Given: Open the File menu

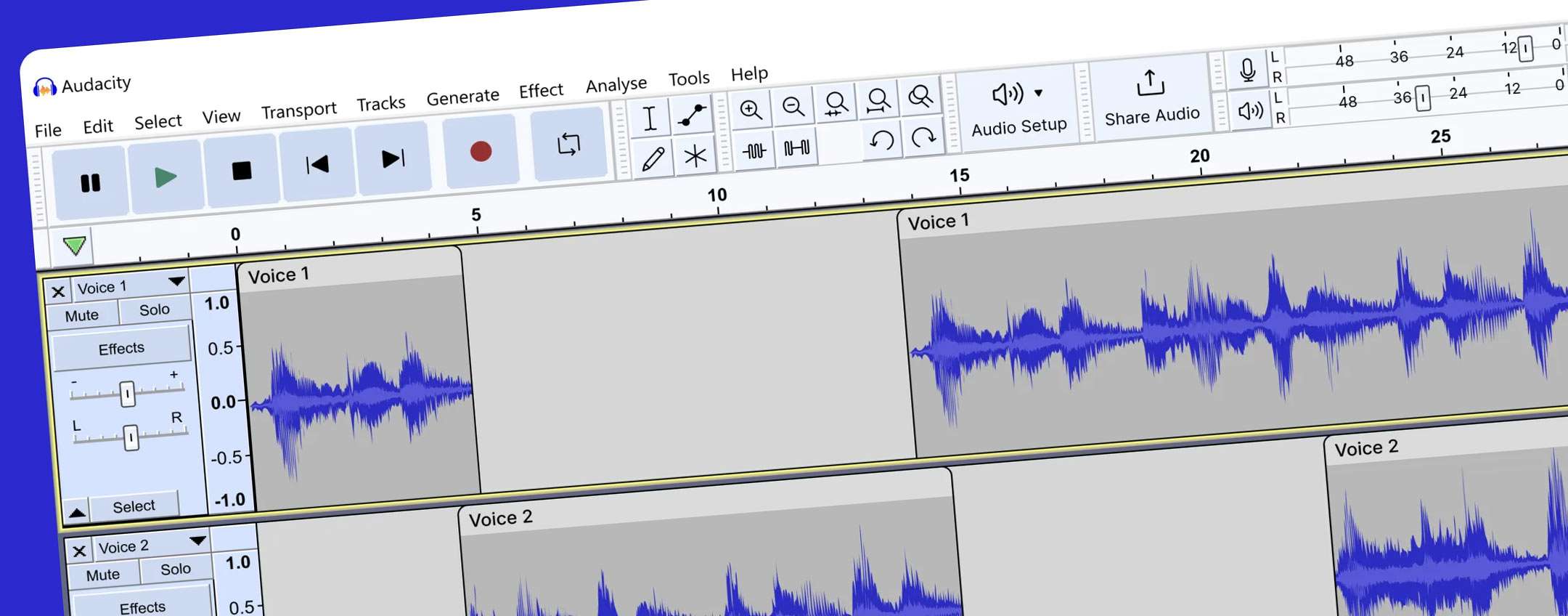Looking at the screenshot, I should click(48, 131).
